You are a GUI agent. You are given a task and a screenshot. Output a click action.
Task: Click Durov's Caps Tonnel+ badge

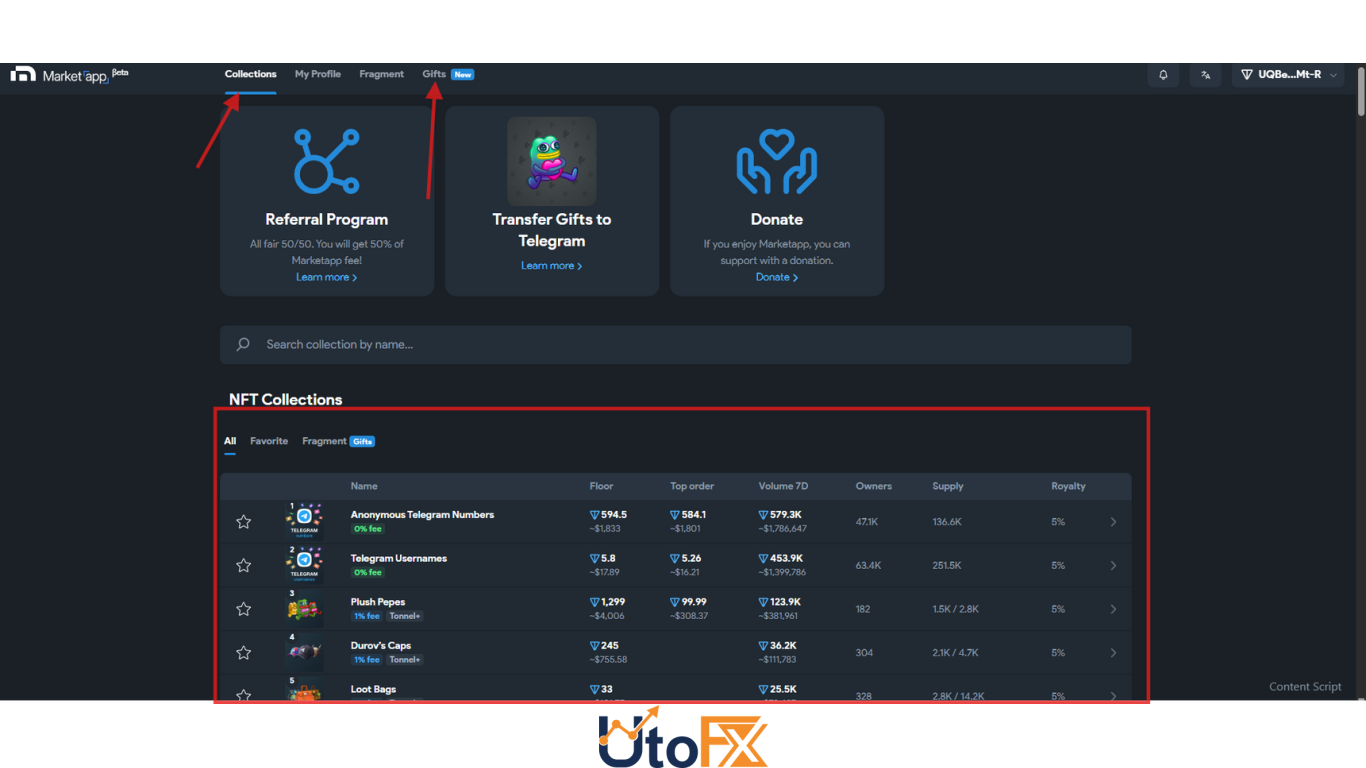point(405,660)
